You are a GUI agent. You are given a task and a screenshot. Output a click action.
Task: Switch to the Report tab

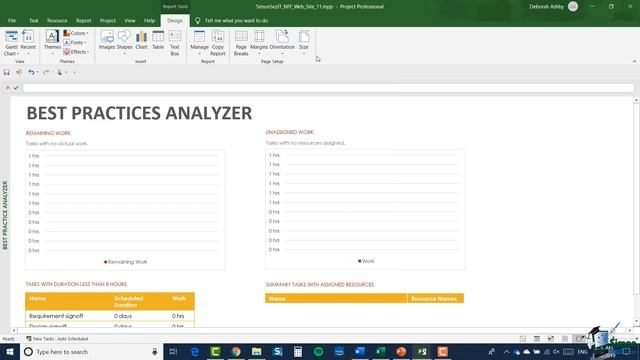[x=83, y=20]
